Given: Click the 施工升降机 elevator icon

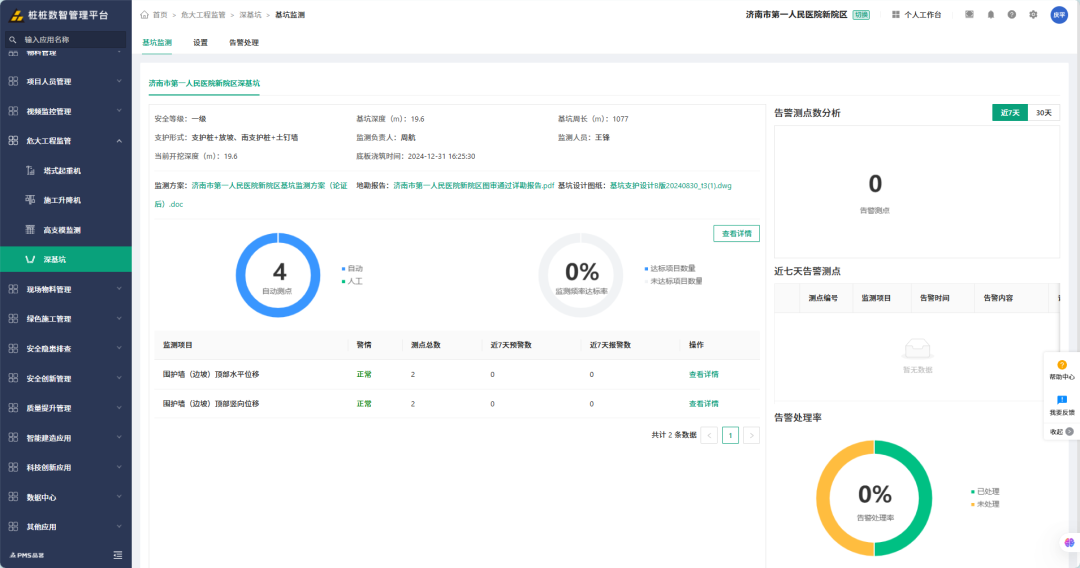Looking at the screenshot, I should coord(30,200).
